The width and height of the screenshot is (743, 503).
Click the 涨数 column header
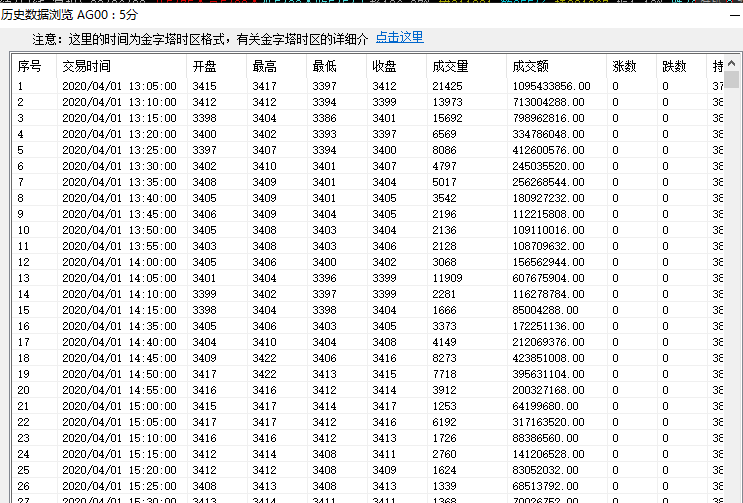coord(632,66)
